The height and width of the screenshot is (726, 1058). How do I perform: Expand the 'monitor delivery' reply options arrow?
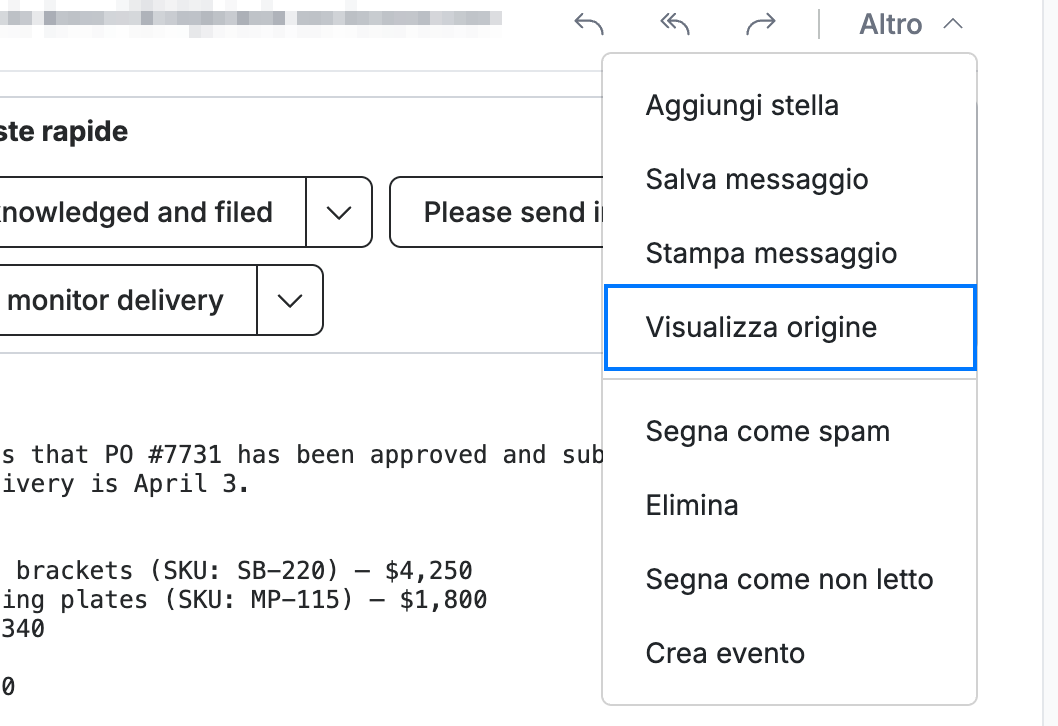point(289,300)
